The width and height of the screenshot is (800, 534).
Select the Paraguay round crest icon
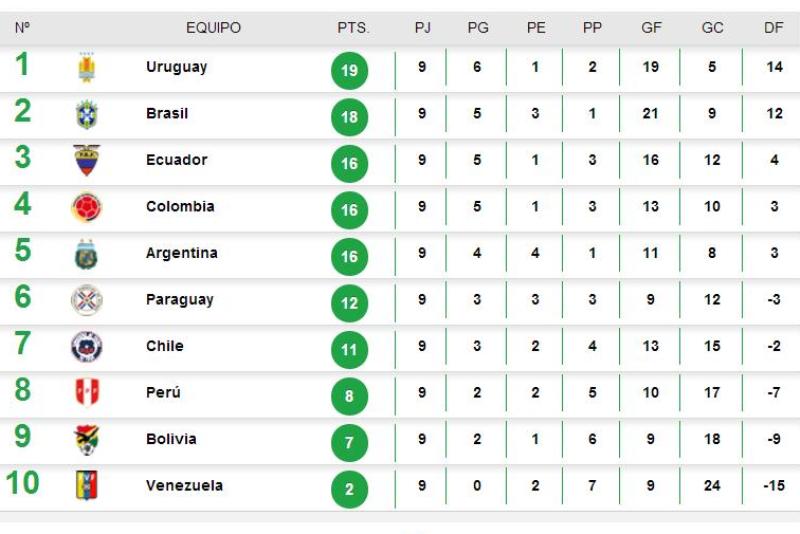click(x=87, y=300)
